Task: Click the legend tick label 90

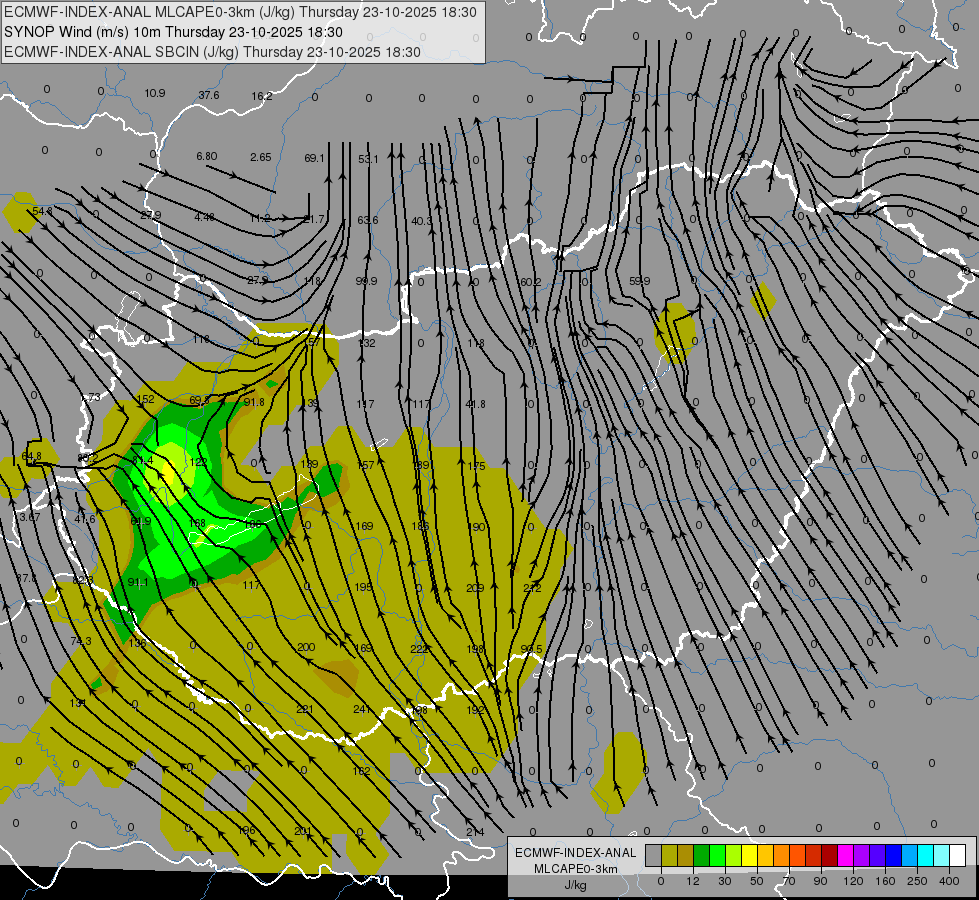Action: pyautogui.click(x=820, y=881)
